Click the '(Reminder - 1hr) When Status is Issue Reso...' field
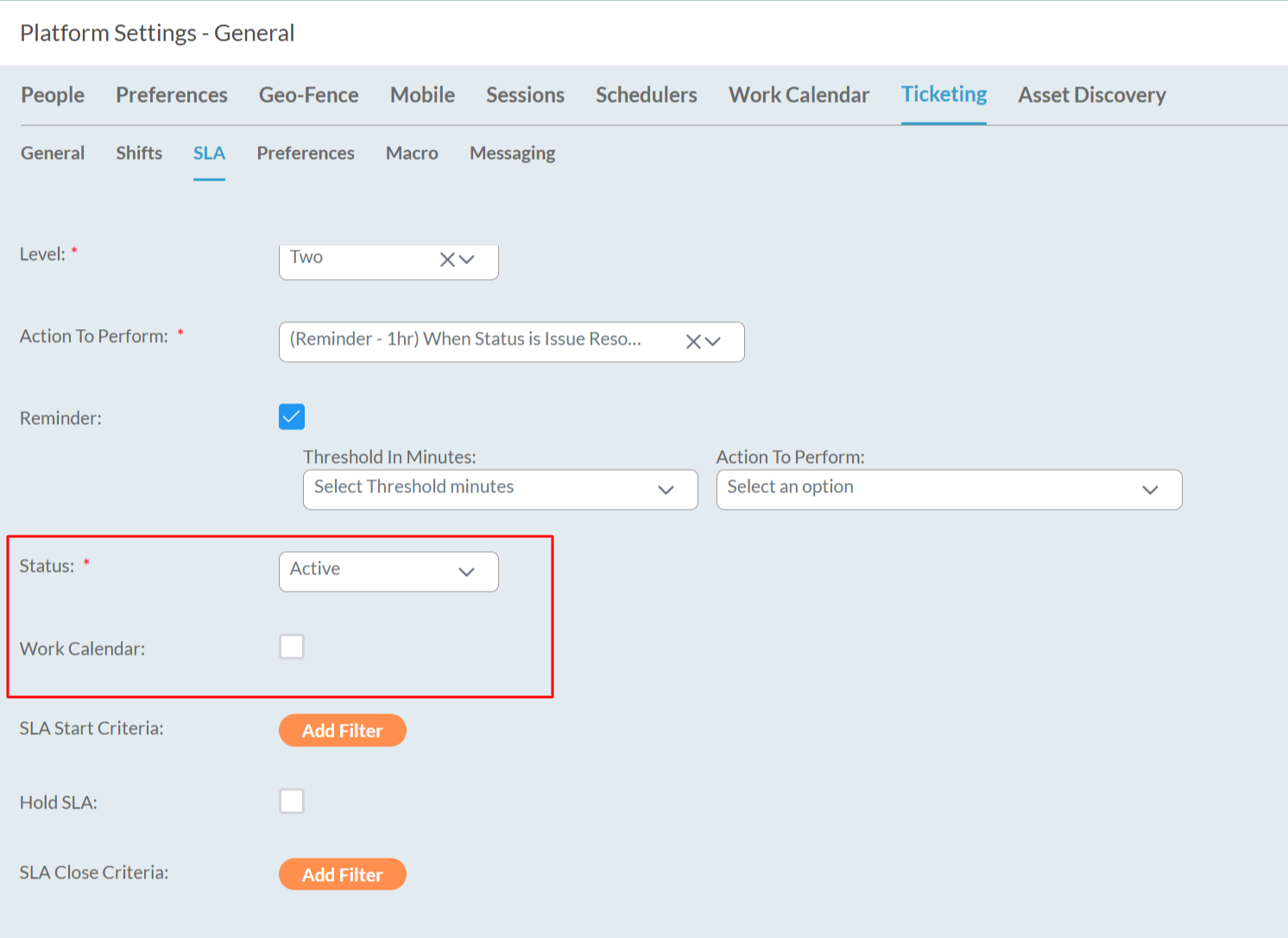This screenshot has width=1288, height=938. click(x=511, y=342)
